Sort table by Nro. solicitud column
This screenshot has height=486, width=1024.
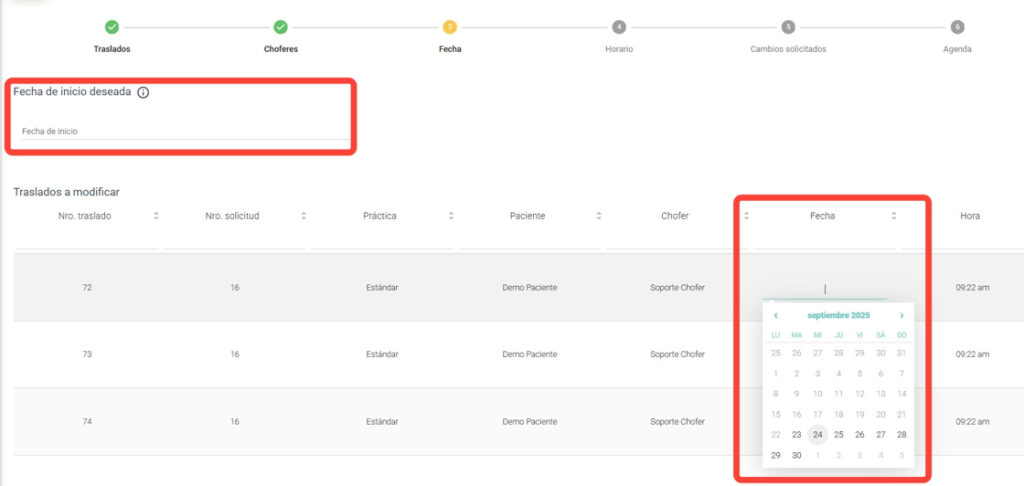coord(303,216)
